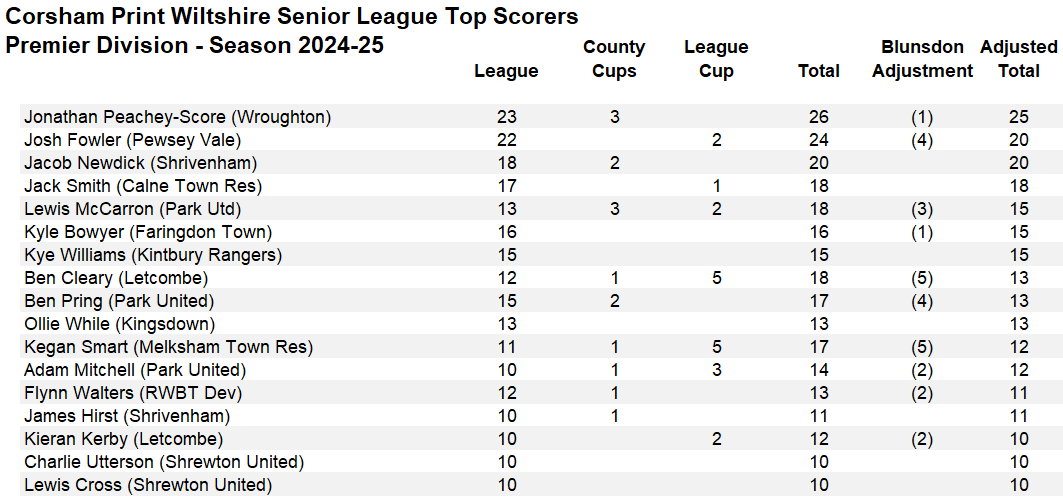Select the Kegan Smart (Melksham Town Res) row
Viewport: 1063px width, 496px height.
168,347
